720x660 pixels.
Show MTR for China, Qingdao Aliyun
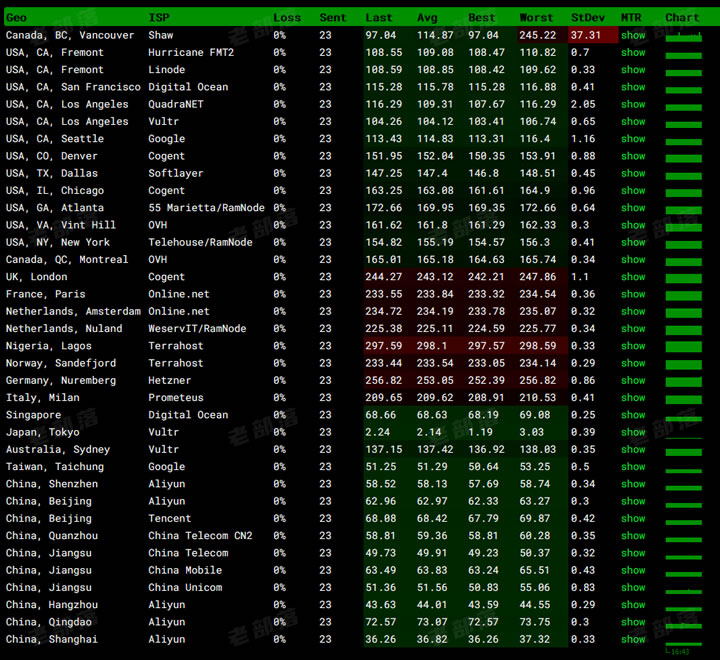[633, 622]
